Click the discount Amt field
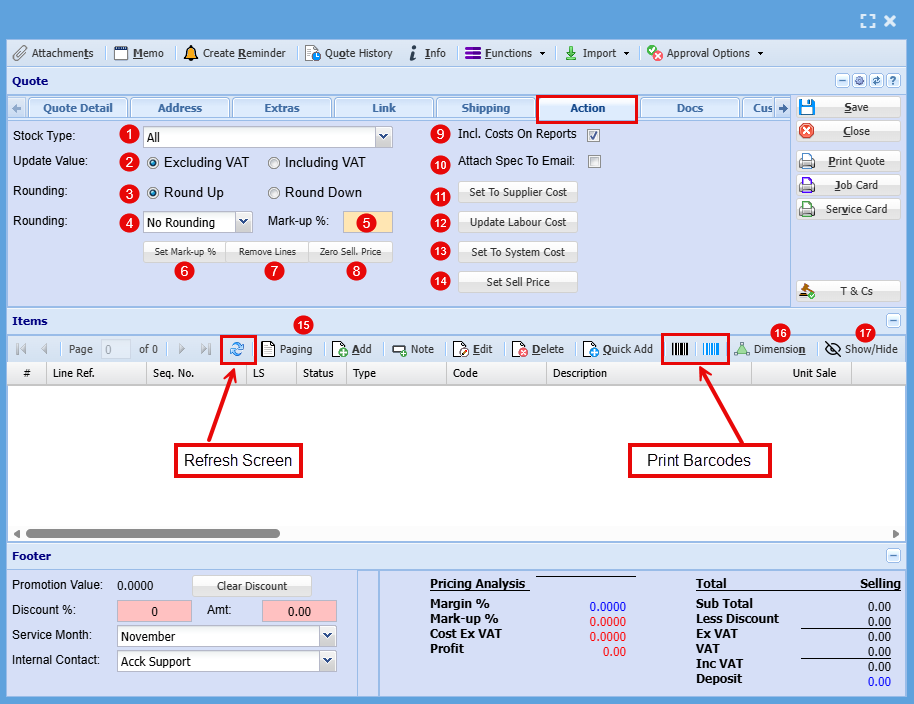 pyautogui.click(x=300, y=611)
